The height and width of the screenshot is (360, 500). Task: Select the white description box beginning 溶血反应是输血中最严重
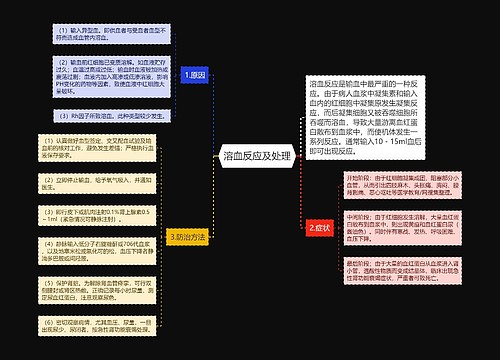coord(365,117)
